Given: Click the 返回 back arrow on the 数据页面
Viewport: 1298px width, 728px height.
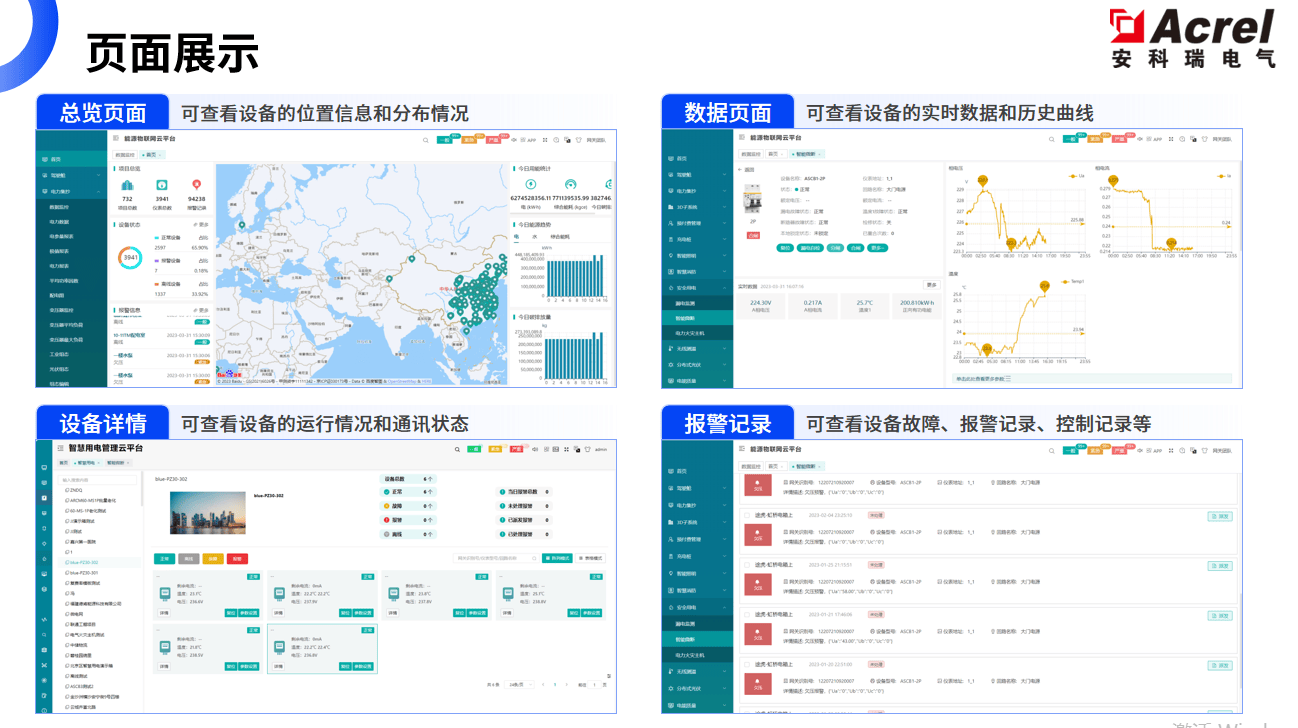Looking at the screenshot, I should pos(740,170).
